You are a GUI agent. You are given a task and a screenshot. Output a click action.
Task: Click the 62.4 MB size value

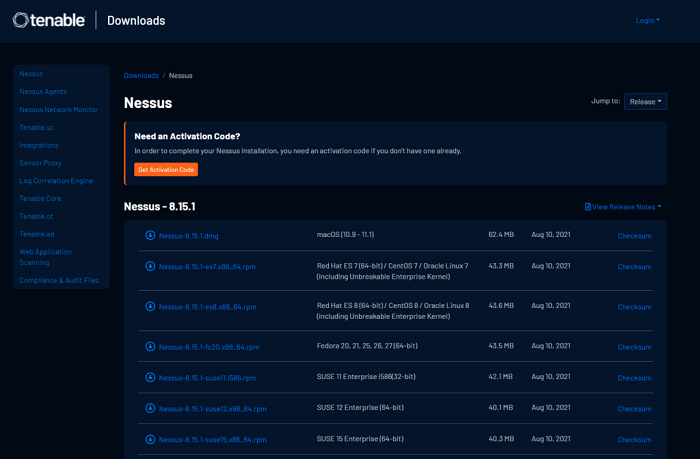501,234
